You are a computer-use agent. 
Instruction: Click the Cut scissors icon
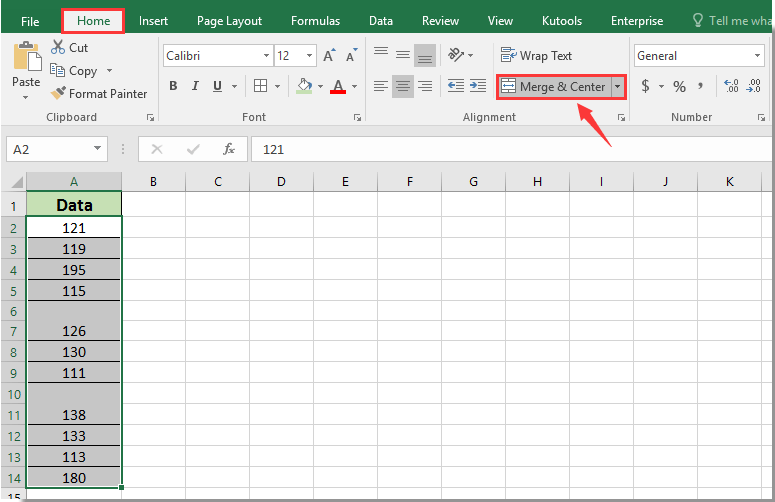pos(58,47)
